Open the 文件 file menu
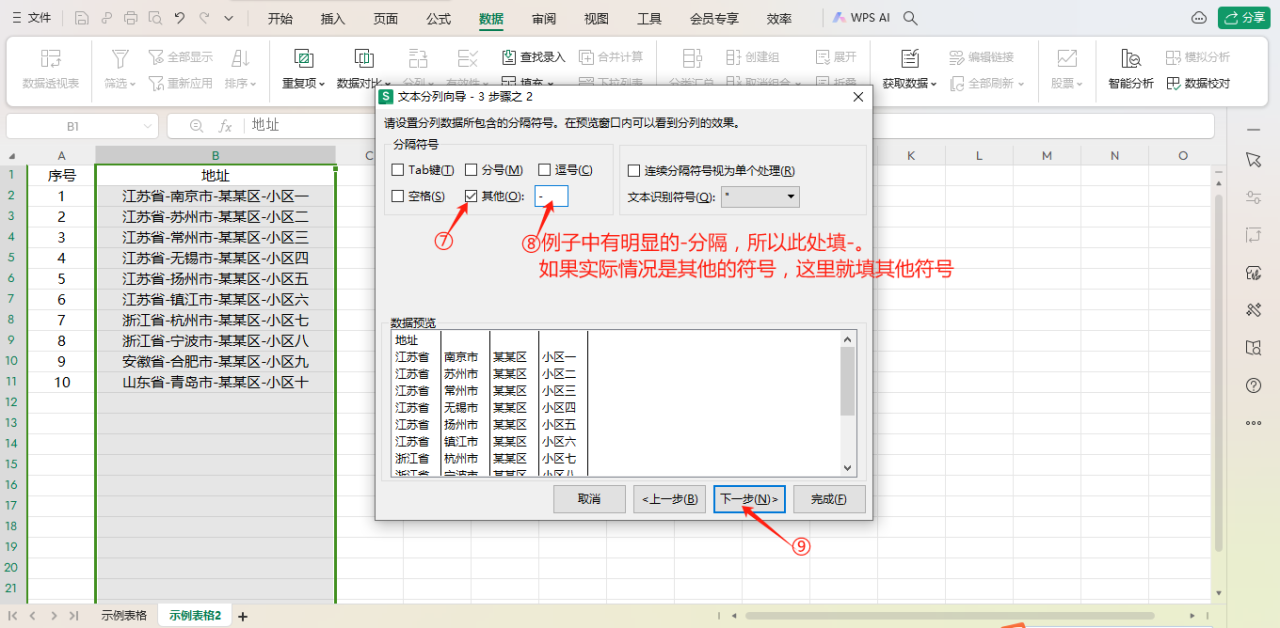The height and width of the screenshot is (628, 1280). pos(31,18)
